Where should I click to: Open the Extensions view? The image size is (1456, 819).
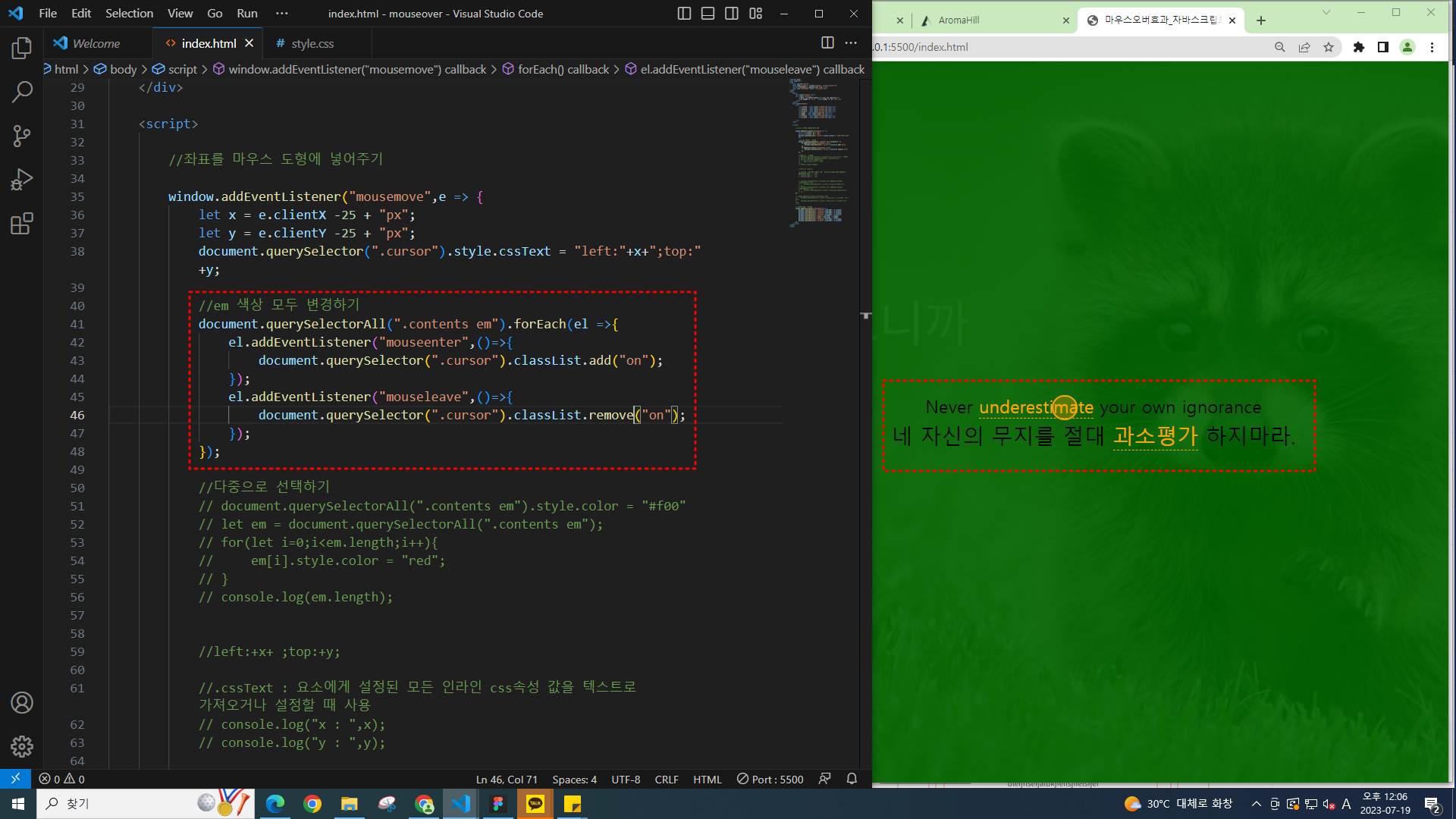pos(22,224)
